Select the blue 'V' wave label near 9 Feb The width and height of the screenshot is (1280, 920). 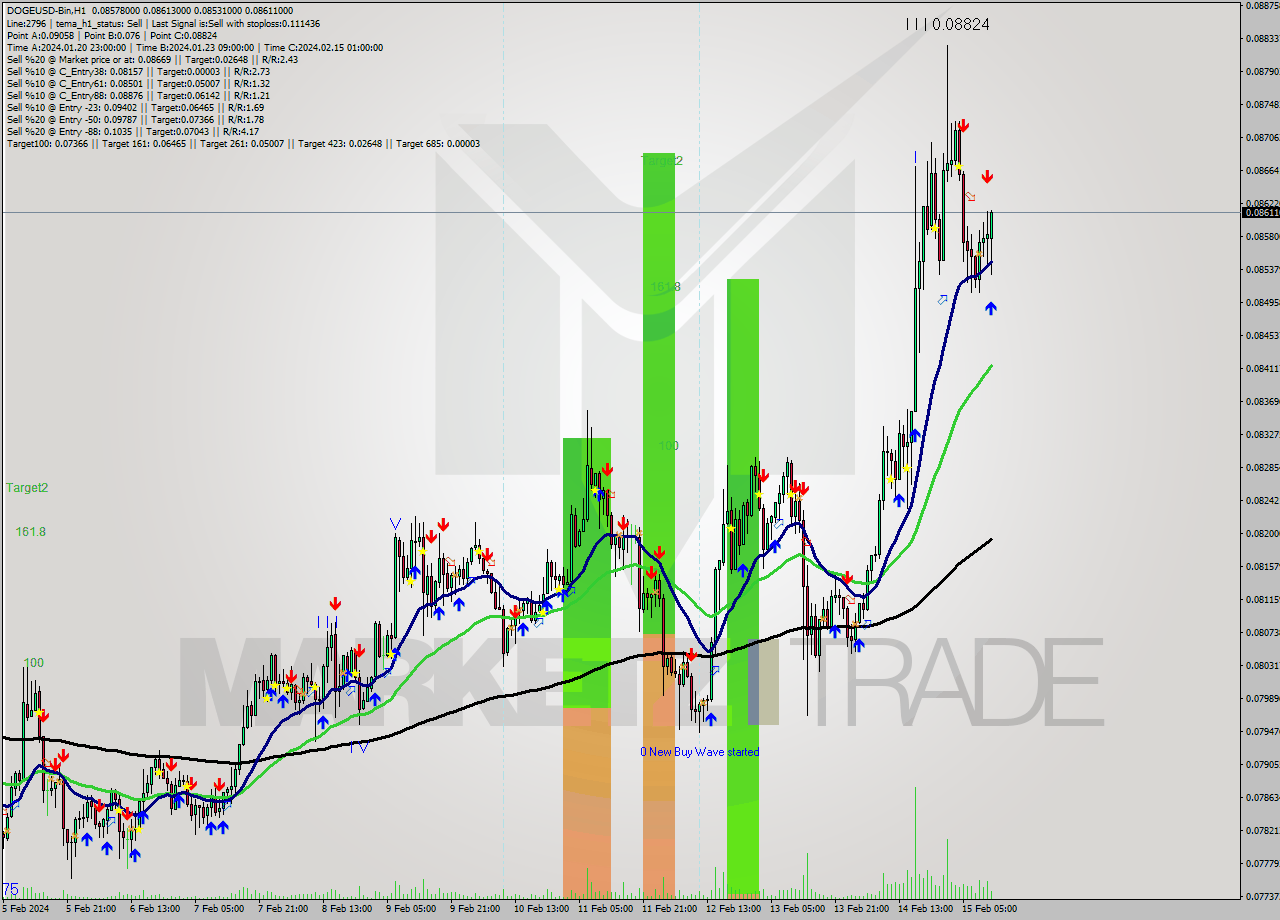(395, 523)
